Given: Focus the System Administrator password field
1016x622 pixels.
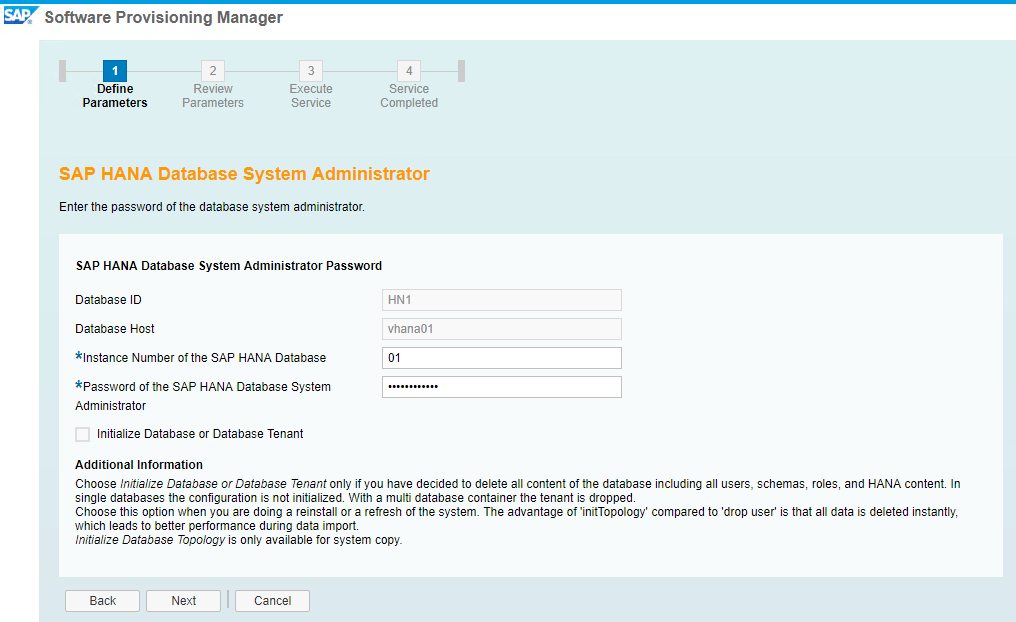Looking at the screenshot, I should [502, 387].
